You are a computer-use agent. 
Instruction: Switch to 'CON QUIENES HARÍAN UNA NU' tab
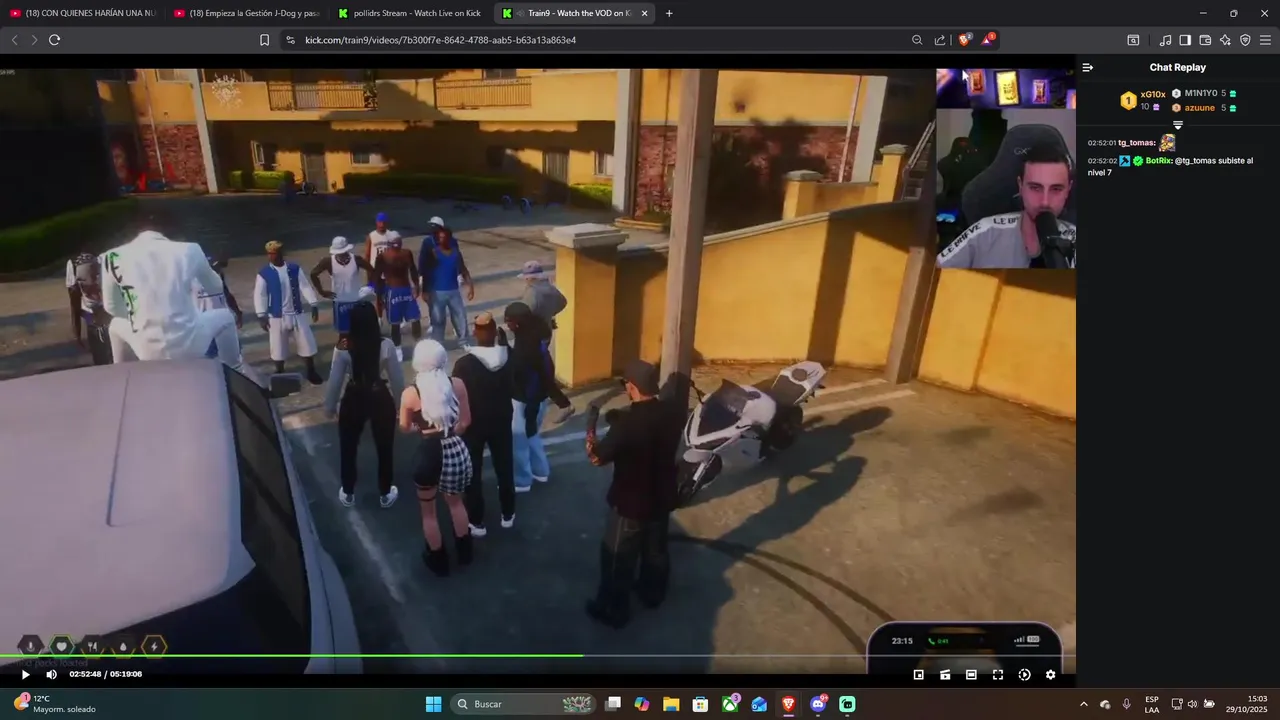tap(83, 13)
